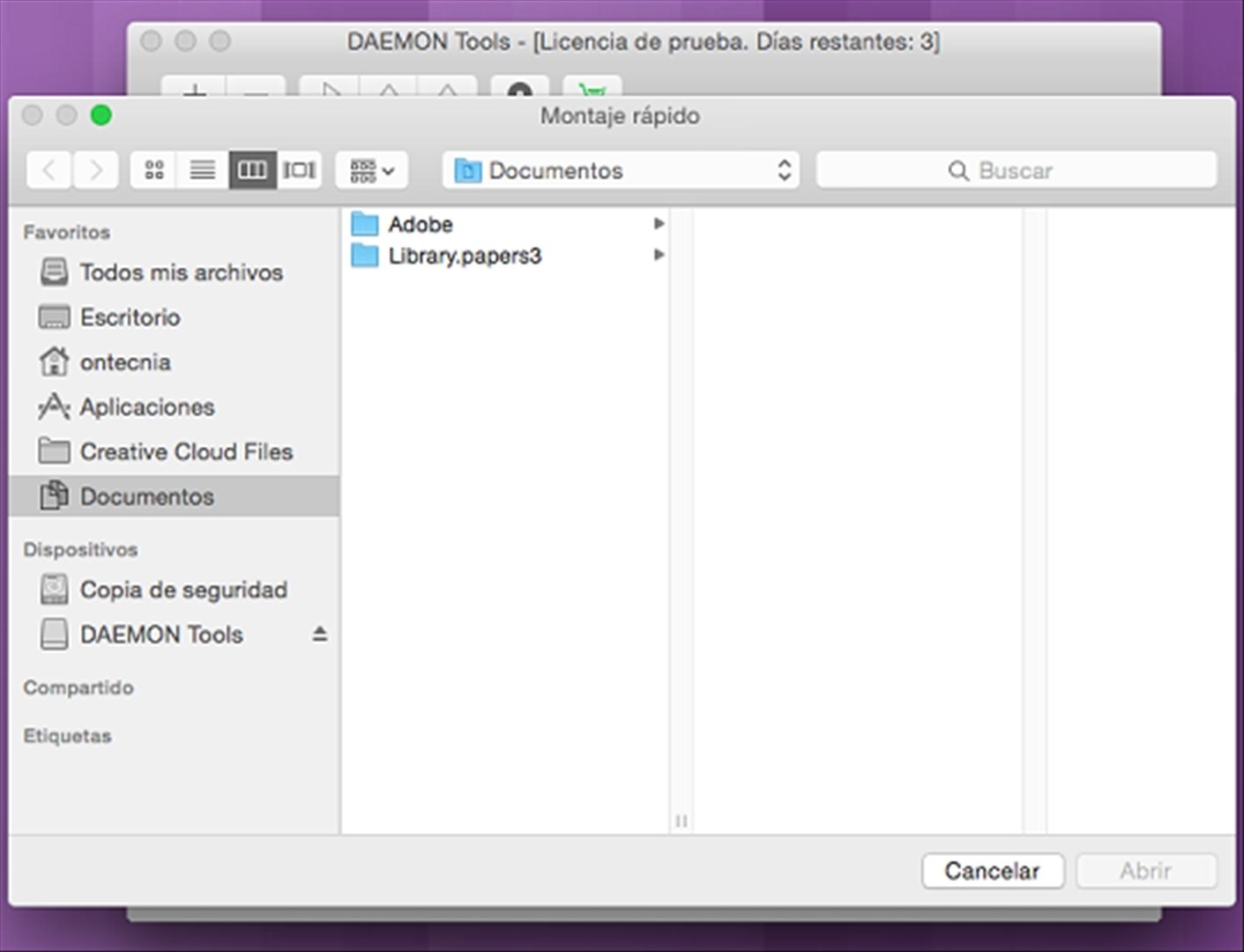Click the Aplicaciones icon
1244x952 pixels.
tap(54, 406)
